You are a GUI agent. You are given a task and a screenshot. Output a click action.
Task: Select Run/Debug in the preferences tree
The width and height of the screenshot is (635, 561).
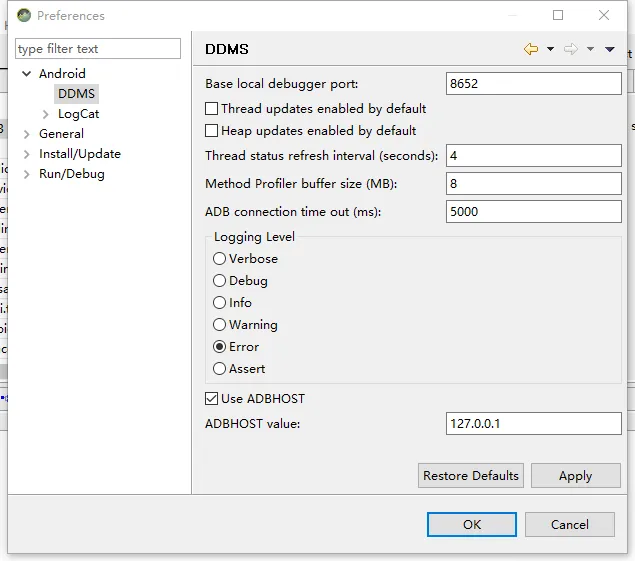click(71, 174)
